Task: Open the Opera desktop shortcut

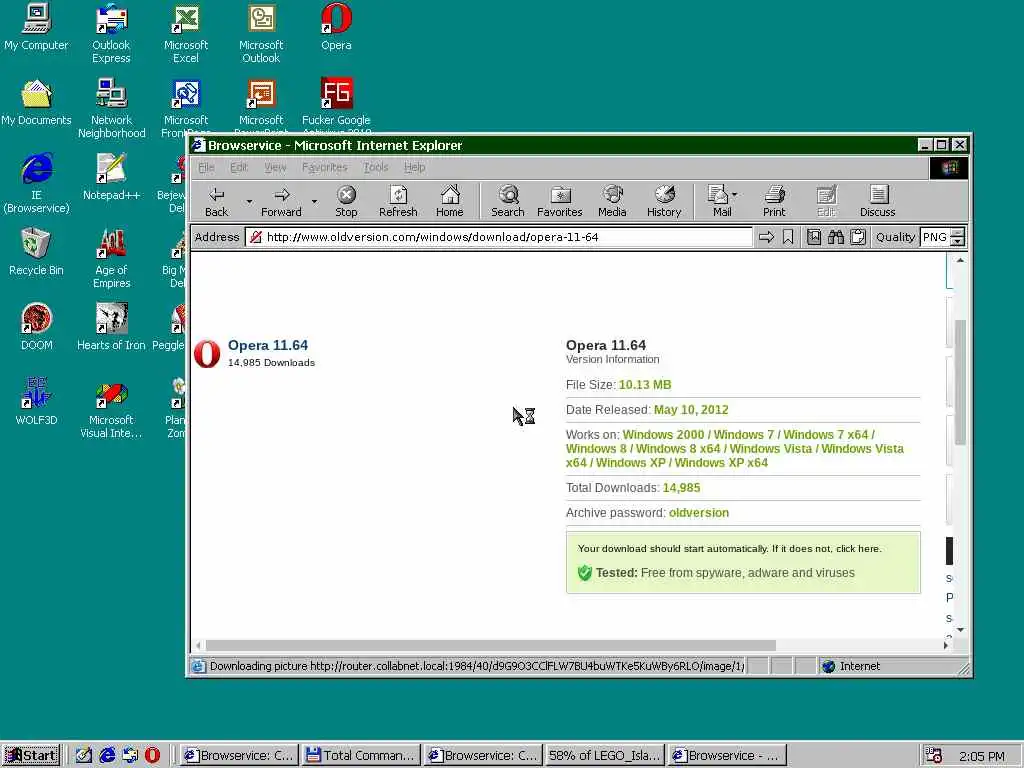Action: [336, 27]
